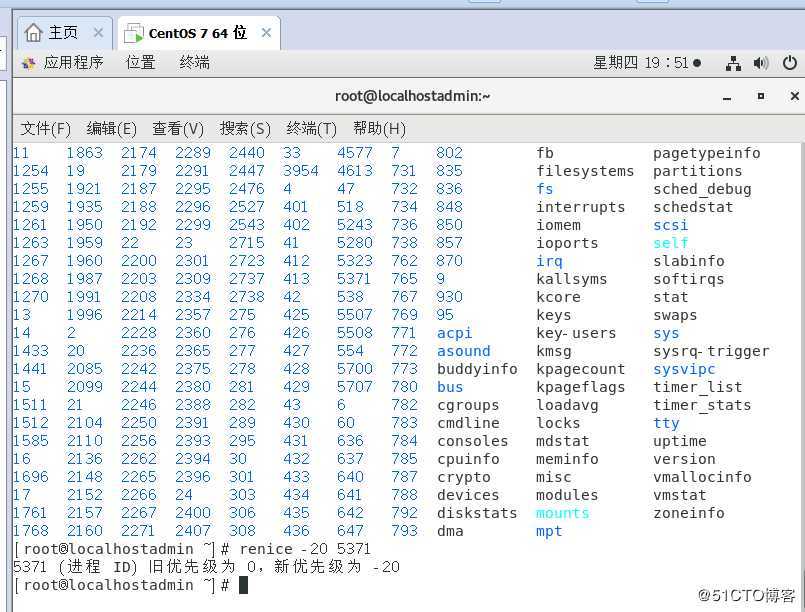Minimize the terminal window
The width and height of the screenshot is (805, 612).
click(x=726, y=97)
